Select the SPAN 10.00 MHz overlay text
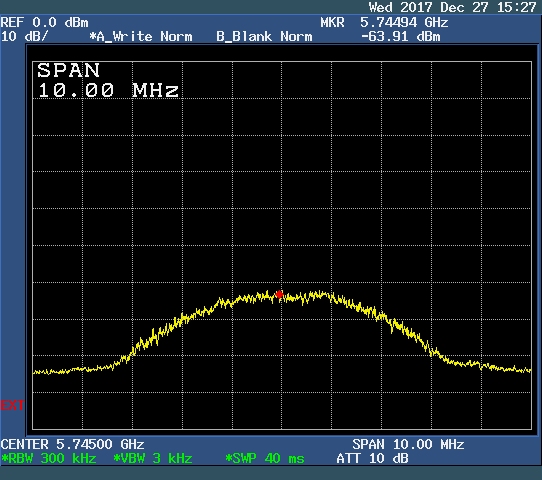Image resolution: width=542 pixels, height=480 pixels. point(108,80)
